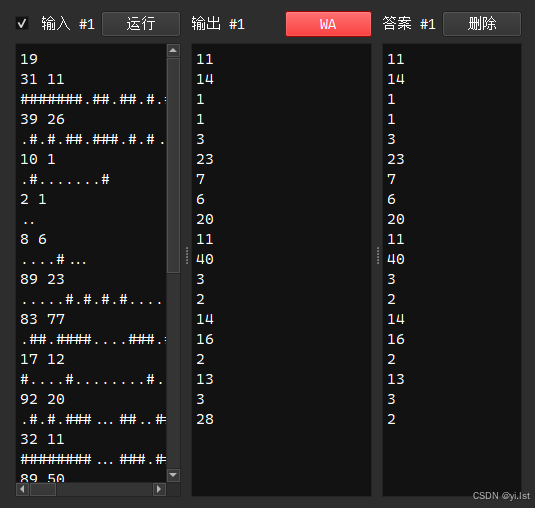Click the horizontal scroll-left arrow
The height and width of the screenshot is (508, 535).
pyautogui.click(x=22, y=489)
